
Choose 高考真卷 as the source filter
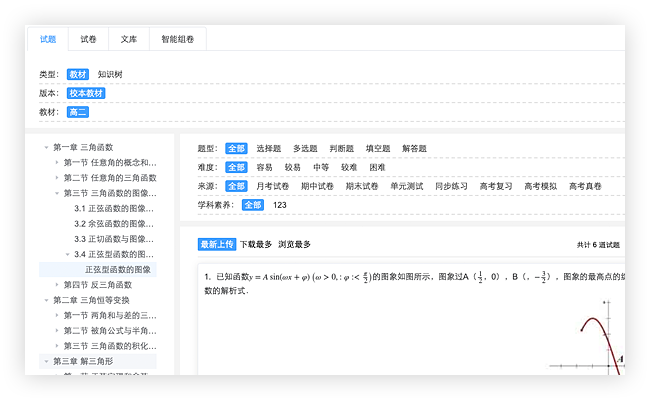coord(585,186)
